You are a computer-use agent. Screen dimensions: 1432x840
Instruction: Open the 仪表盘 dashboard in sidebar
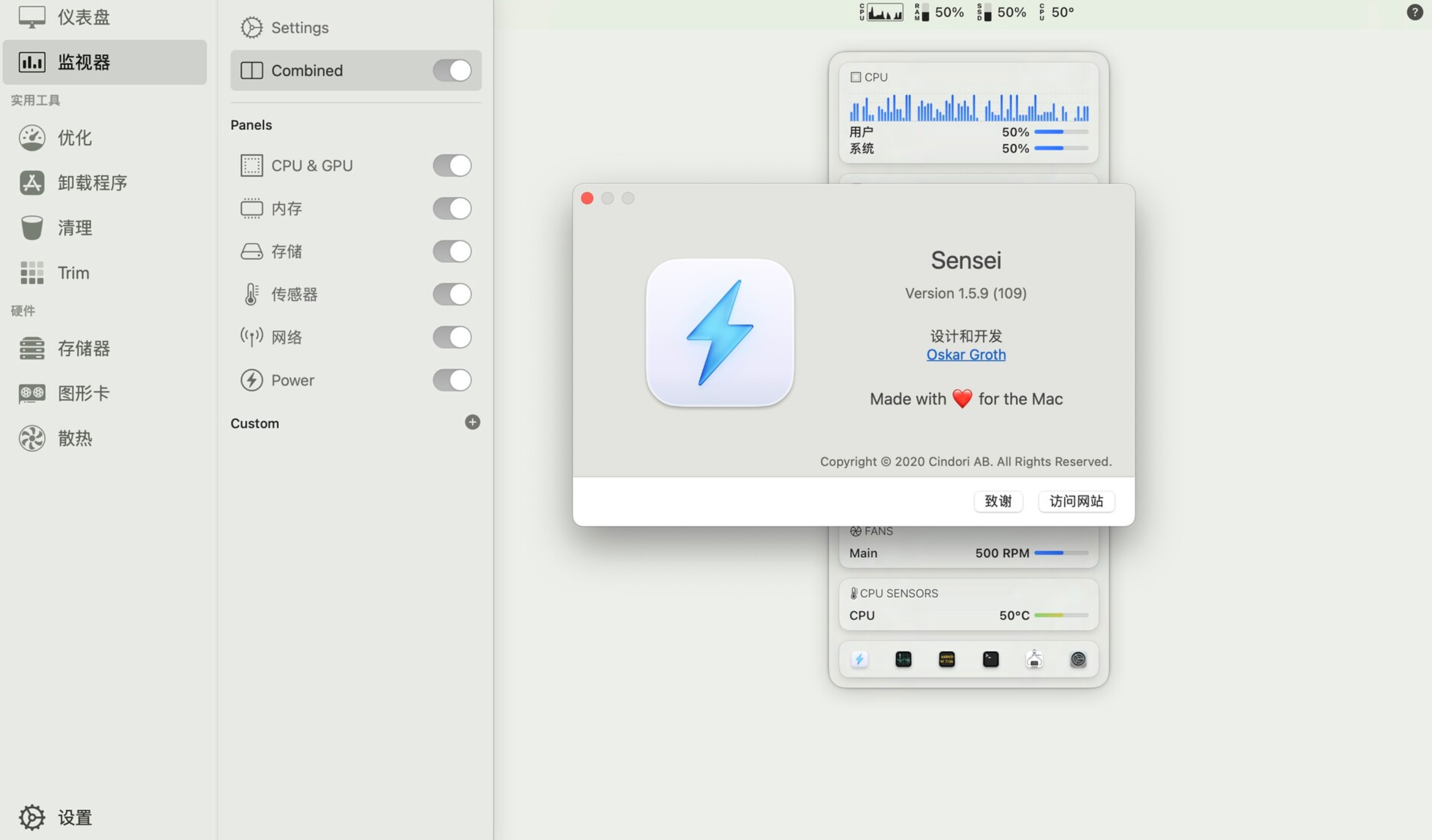point(104,17)
